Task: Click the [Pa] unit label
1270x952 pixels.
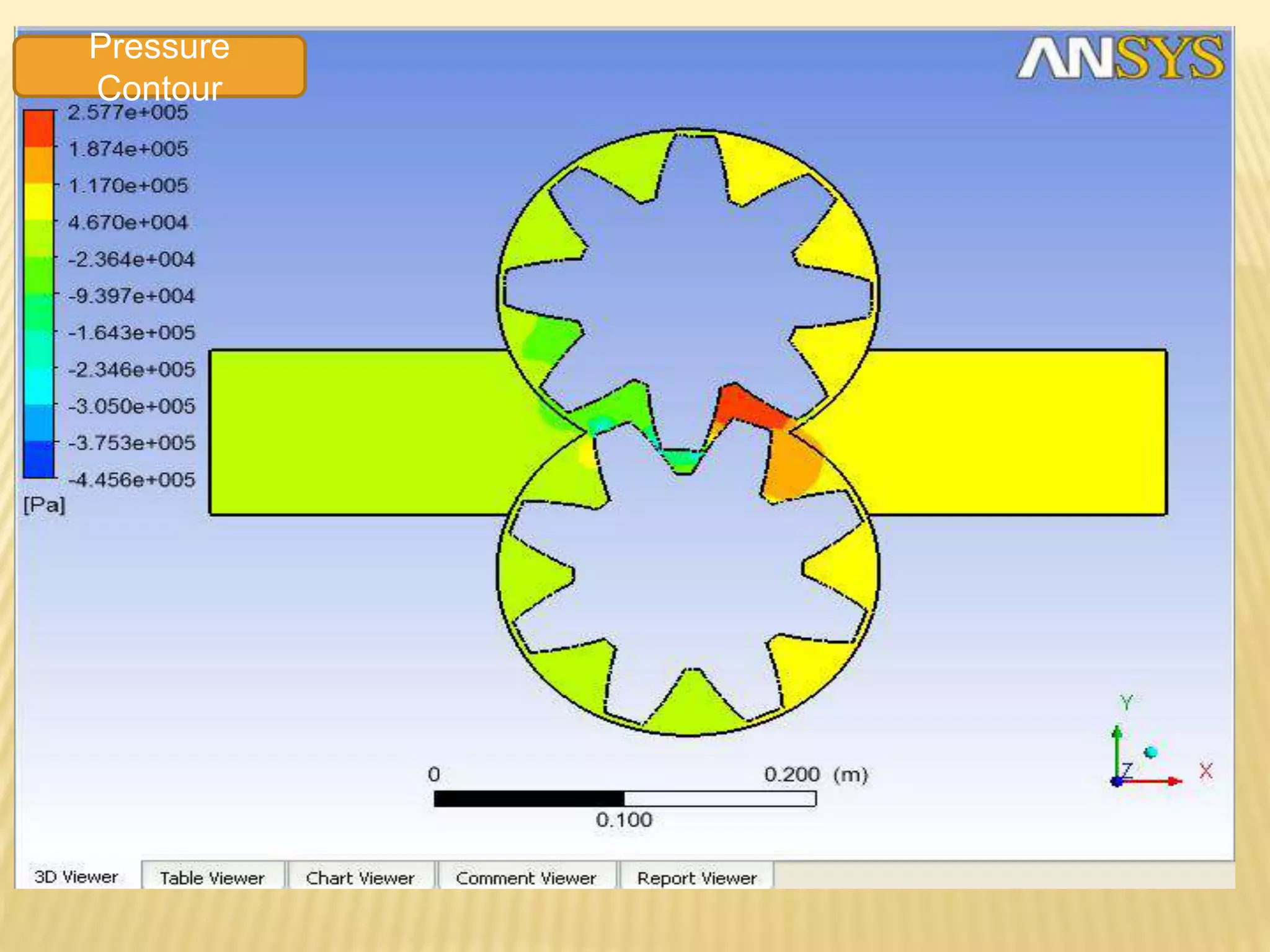Action: pos(44,505)
